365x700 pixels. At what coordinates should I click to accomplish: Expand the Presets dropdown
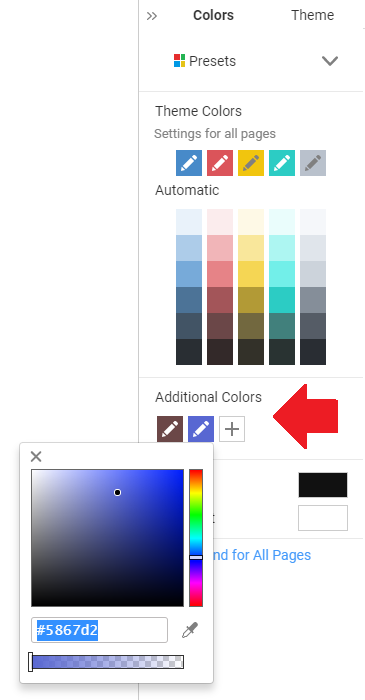click(330, 61)
